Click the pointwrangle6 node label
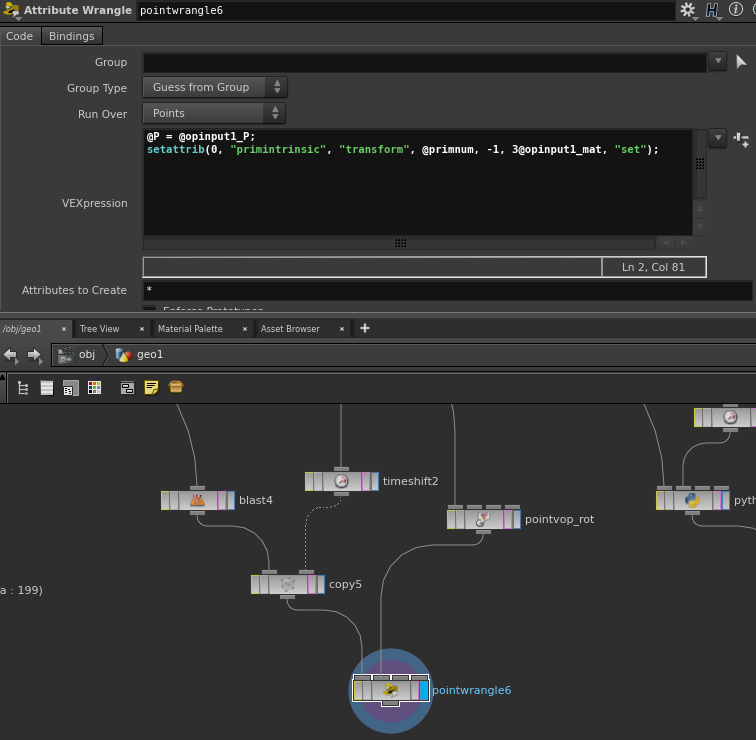The height and width of the screenshot is (740, 756). pos(471,690)
